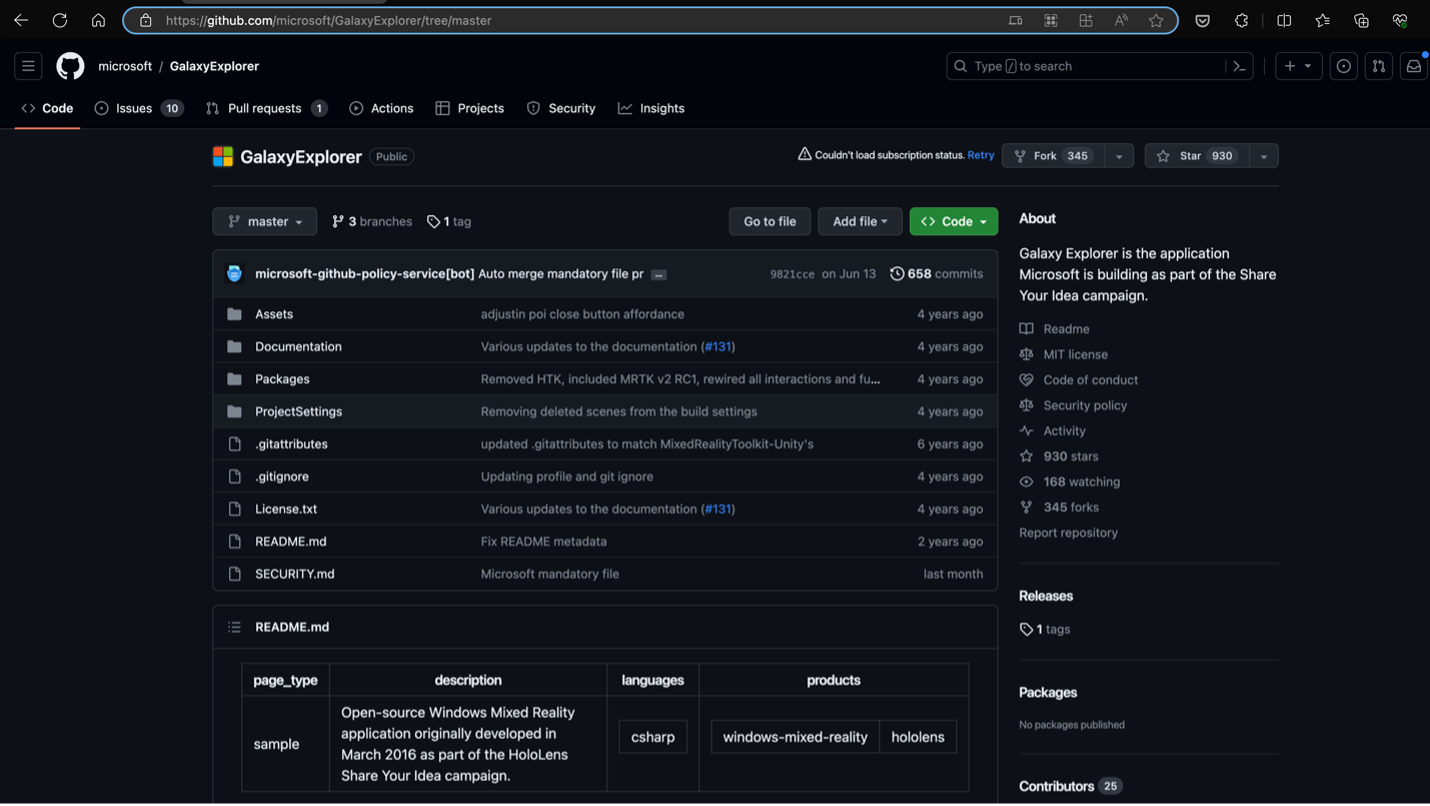Open the Pull requests tab
Screen dimensions: 1430x806
point(266,108)
